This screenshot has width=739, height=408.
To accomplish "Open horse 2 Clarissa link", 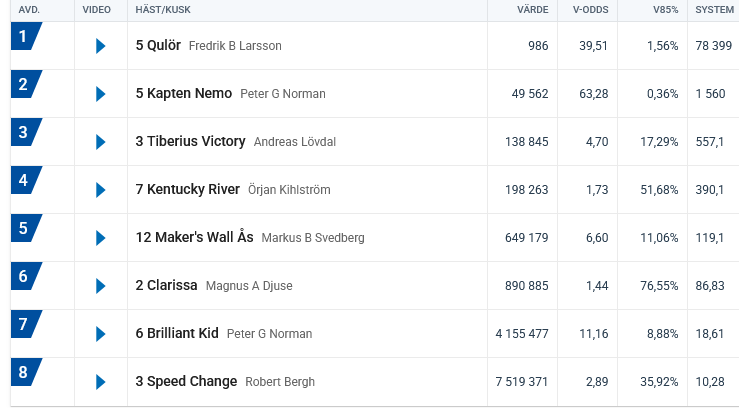I will click(167, 286).
